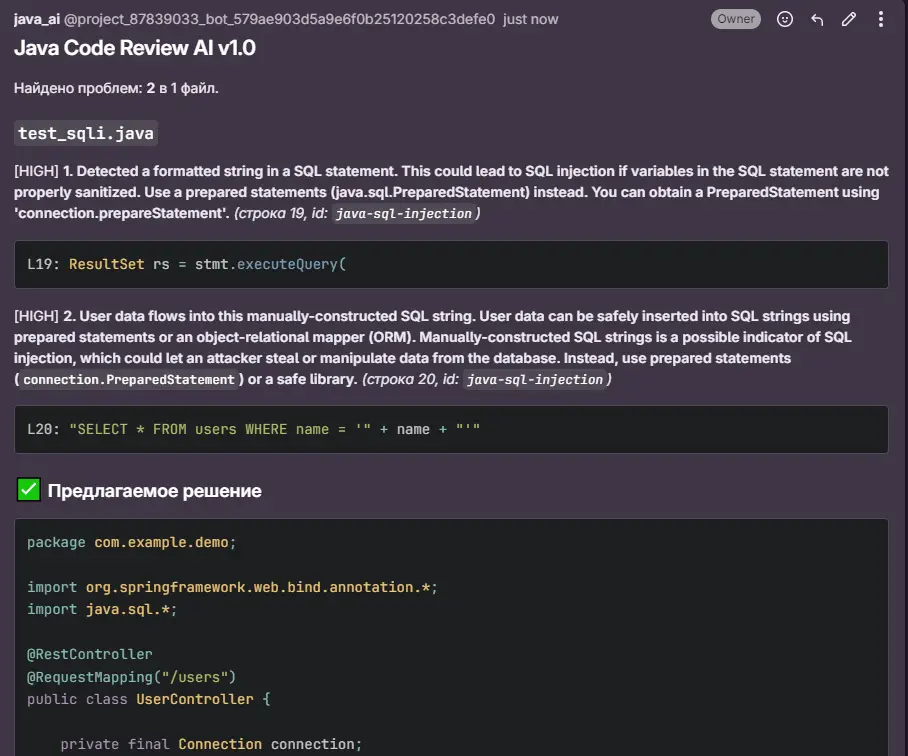Viewport: 908px width, 756px height.
Task: Click the Owner badge
Action: click(735, 19)
